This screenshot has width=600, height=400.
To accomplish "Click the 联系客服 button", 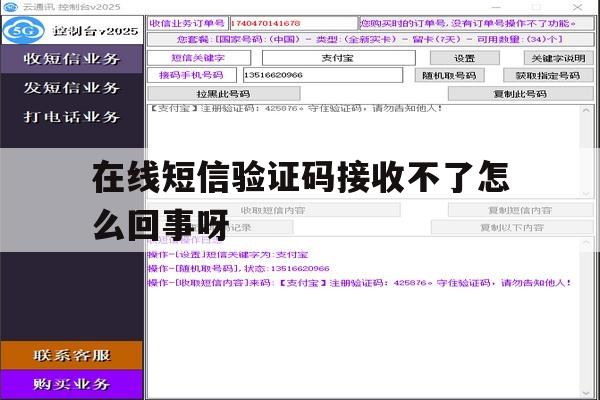I will [x=72, y=355].
